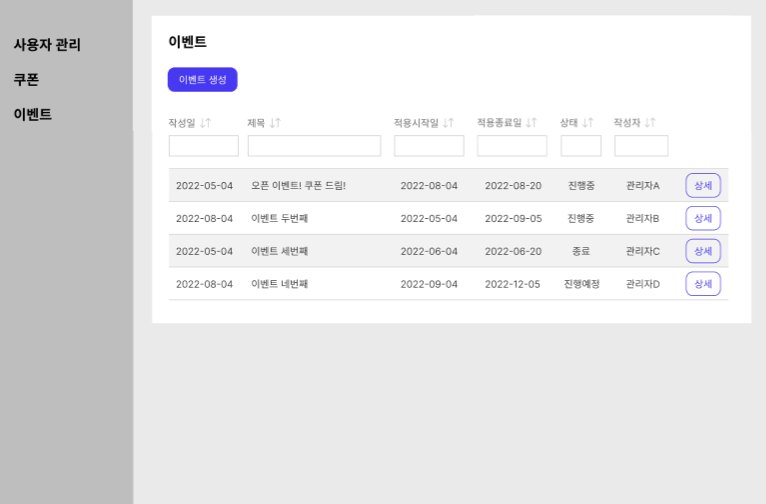
Task: Click the sort icon beside 제목 header
Action: (x=276, y=123)
